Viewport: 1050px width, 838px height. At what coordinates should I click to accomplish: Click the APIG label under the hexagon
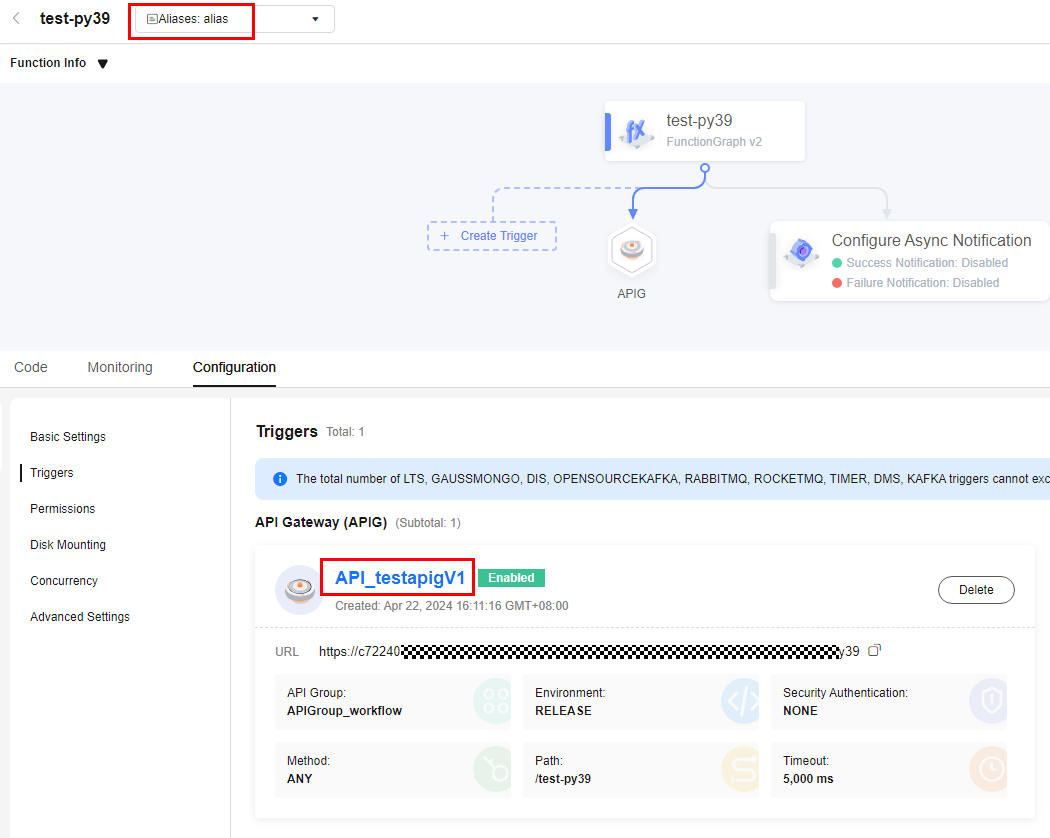click(x=631, y=294)
